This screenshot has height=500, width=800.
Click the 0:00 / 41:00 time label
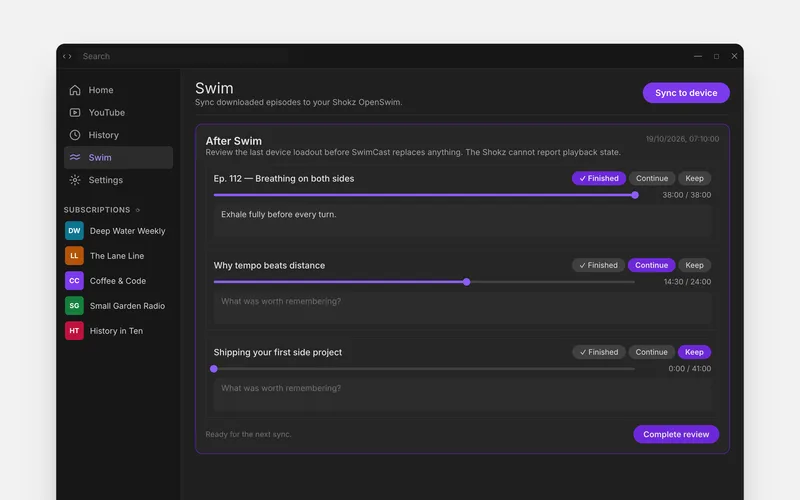689,369
